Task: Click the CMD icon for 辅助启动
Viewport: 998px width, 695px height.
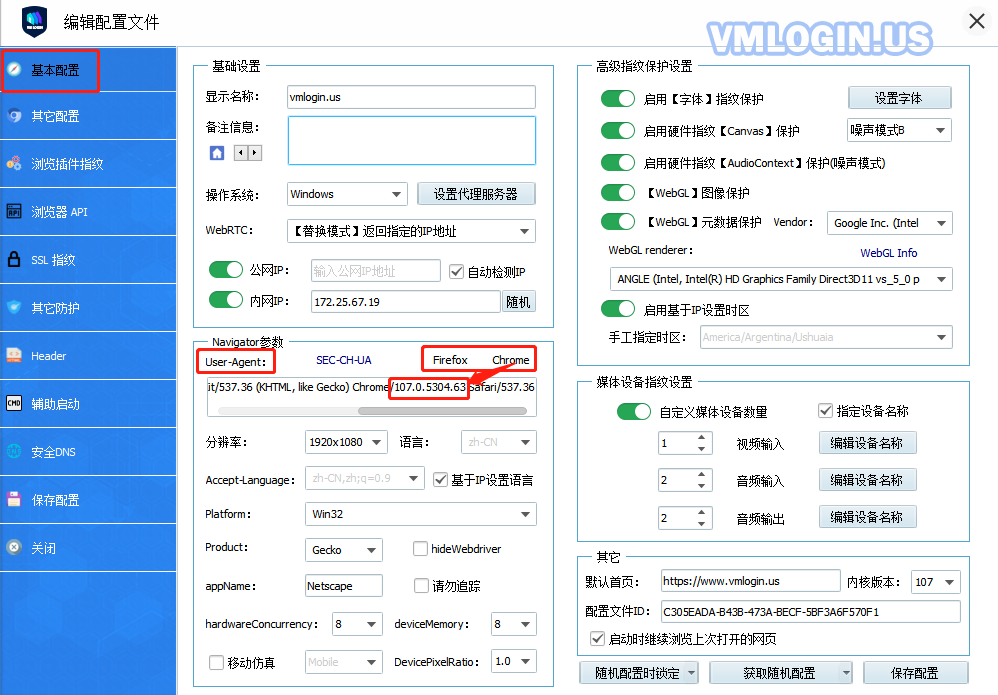Action: 14,403
